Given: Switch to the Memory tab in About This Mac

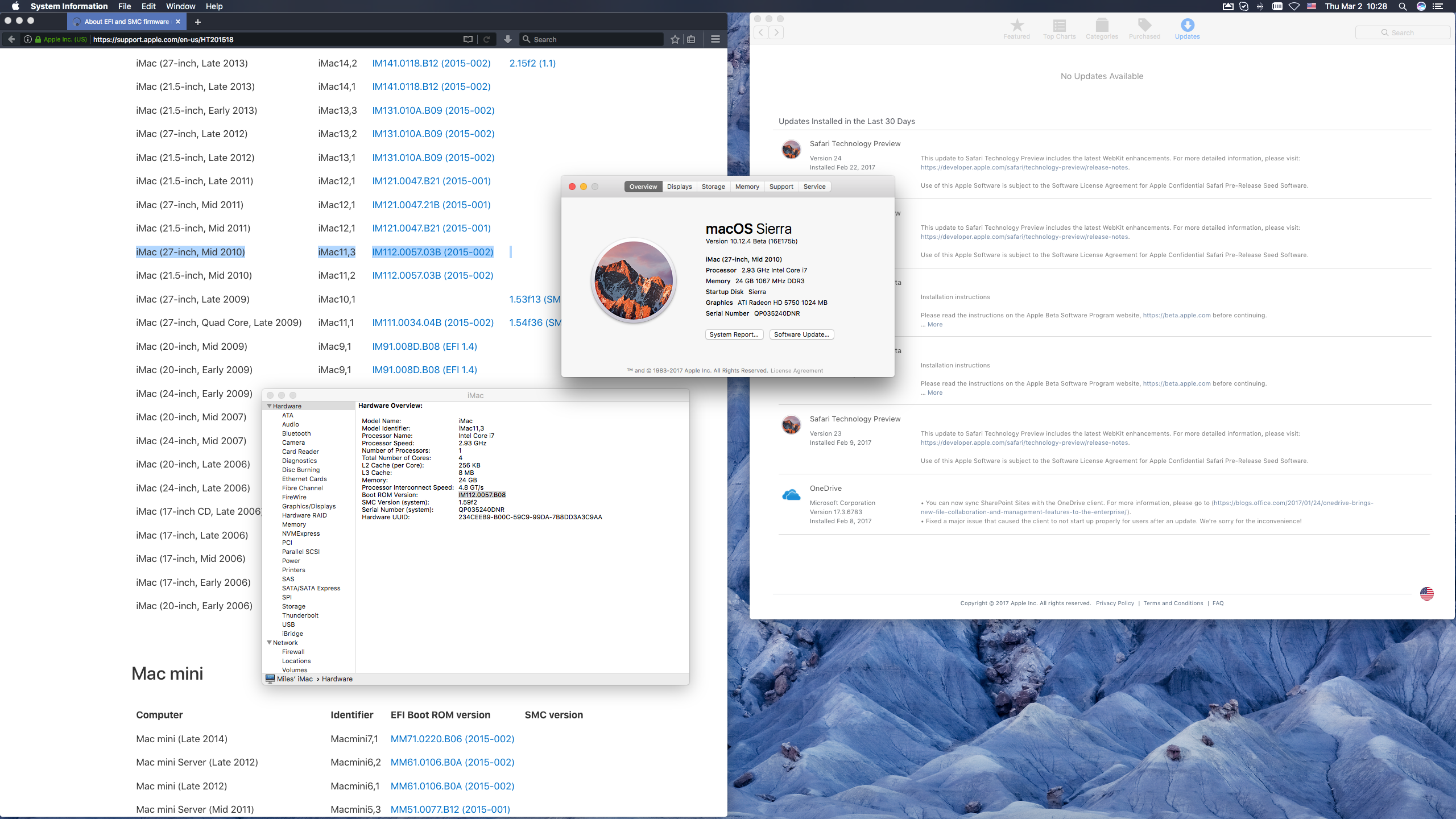Looking at the screenshot, I should 747,187.
